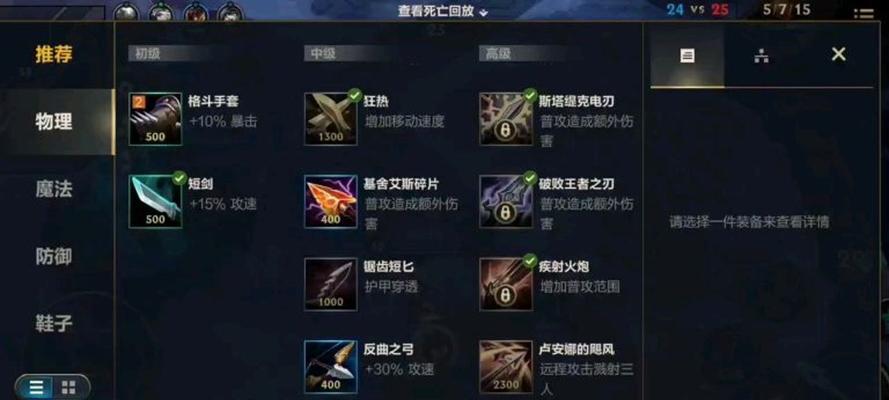Choose the 狂热 Zeal item icon
The height and width of the screenshot is (400, 889).
(331, 119)
